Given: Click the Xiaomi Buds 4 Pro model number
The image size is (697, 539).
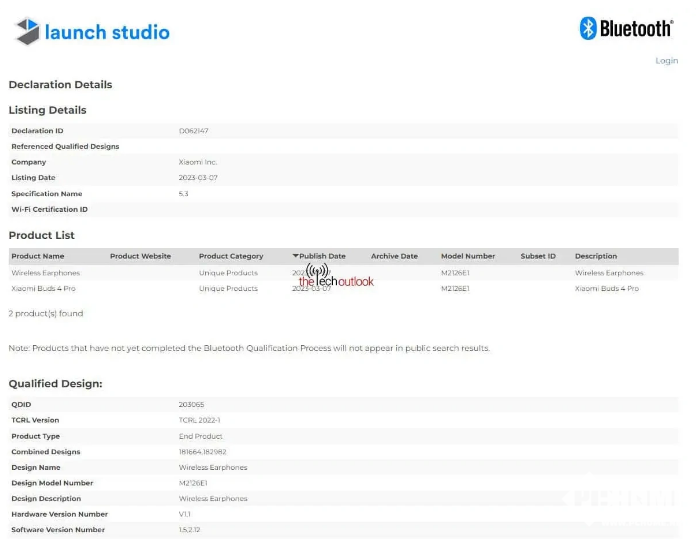Looking at the screenshot, I should [455, 288].
